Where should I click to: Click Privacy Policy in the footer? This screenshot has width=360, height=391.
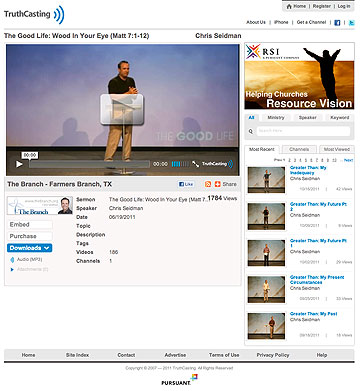tap(273, 355)
